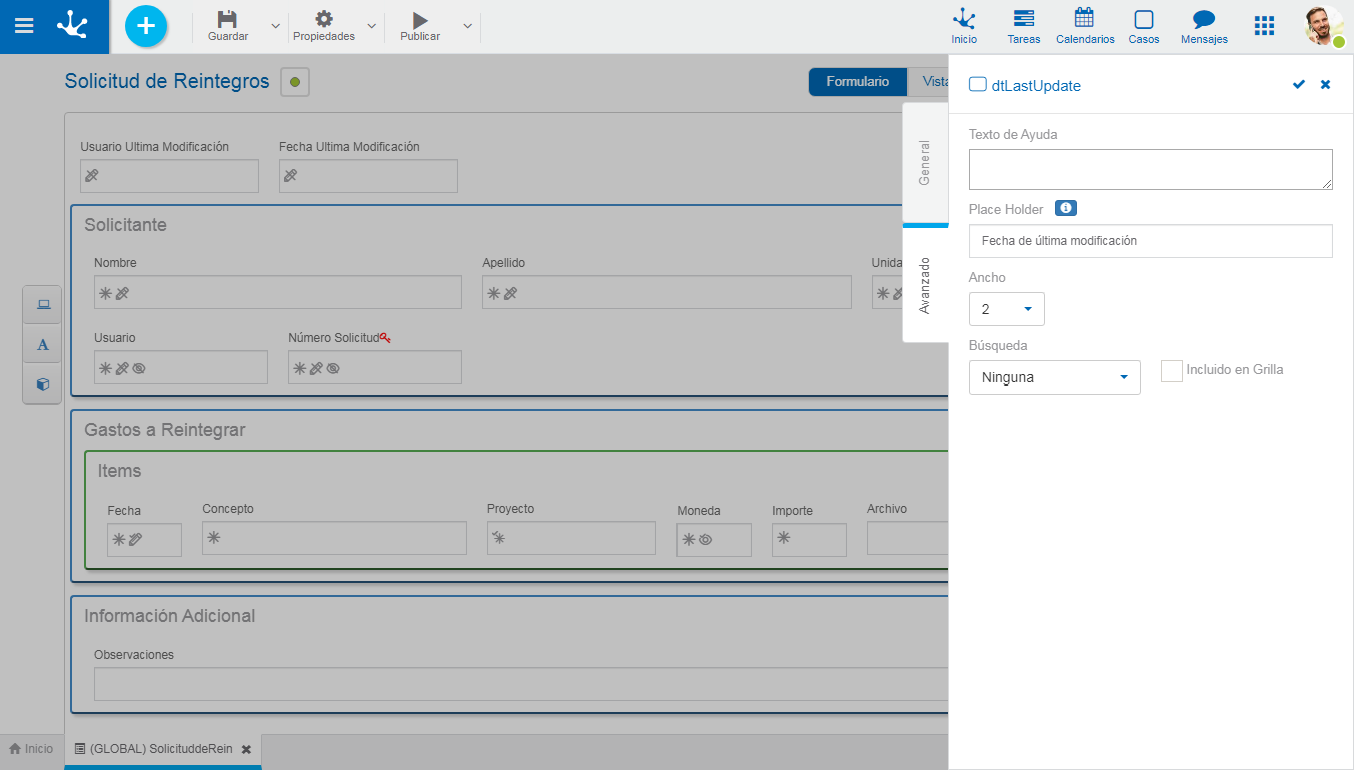The height and width of the screenshot is (770, 1354).
Task: Open the Búsqueda dropdown showing Ninguna
Action: (1054, 377)
